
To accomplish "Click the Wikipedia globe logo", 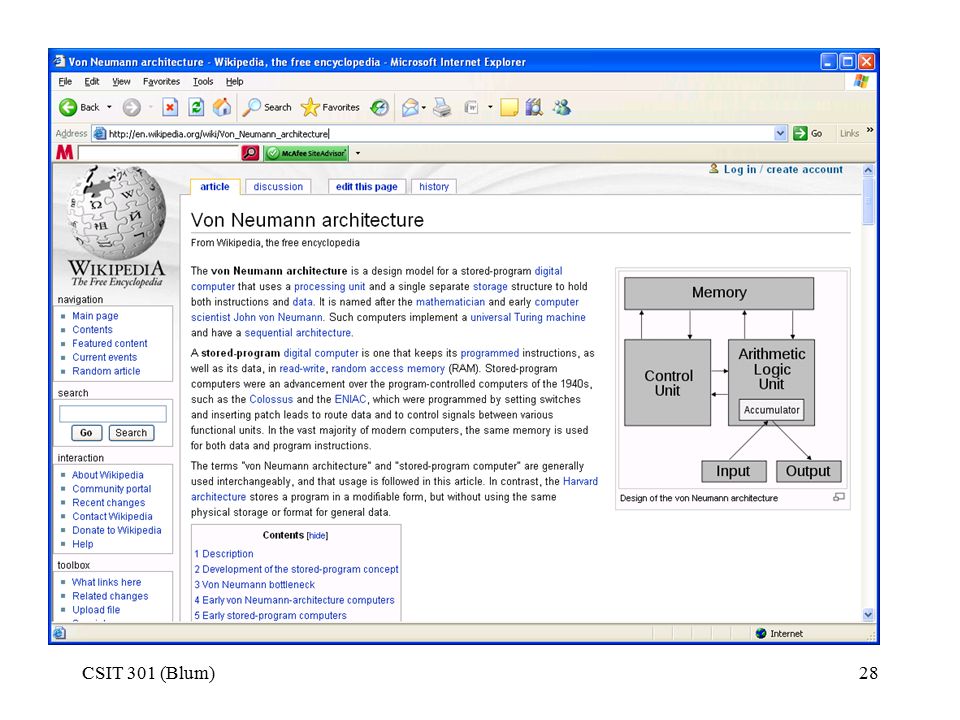I will coord(116,213).
